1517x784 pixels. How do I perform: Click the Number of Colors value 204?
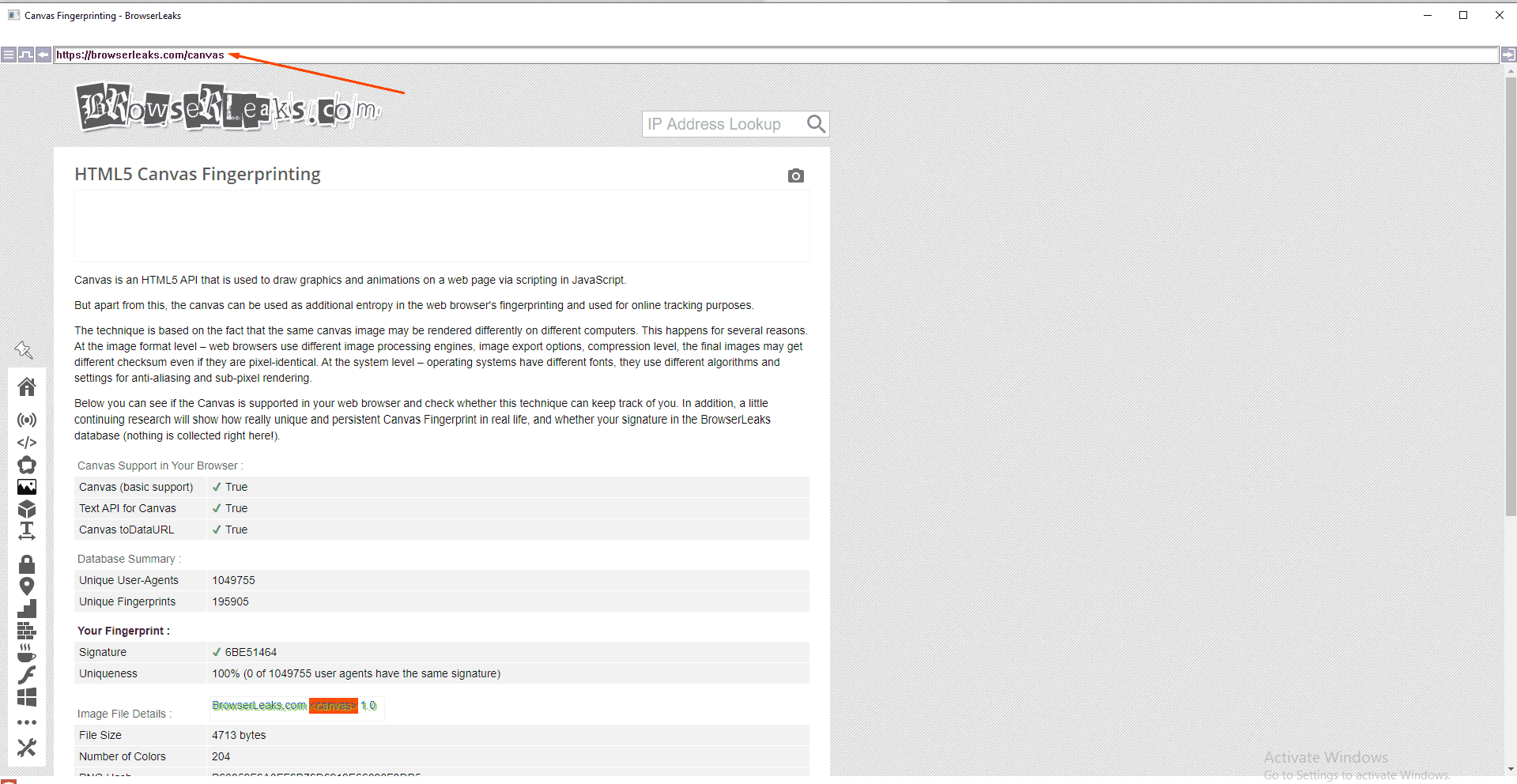[221, 756]
